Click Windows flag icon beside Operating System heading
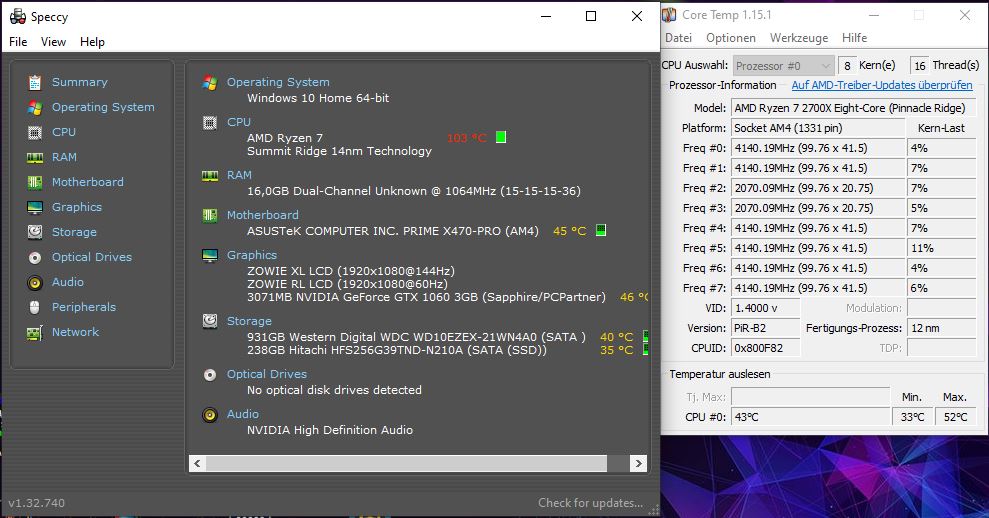Image resolution: width=989 pixels, height=518 pixels. point(210,83)
